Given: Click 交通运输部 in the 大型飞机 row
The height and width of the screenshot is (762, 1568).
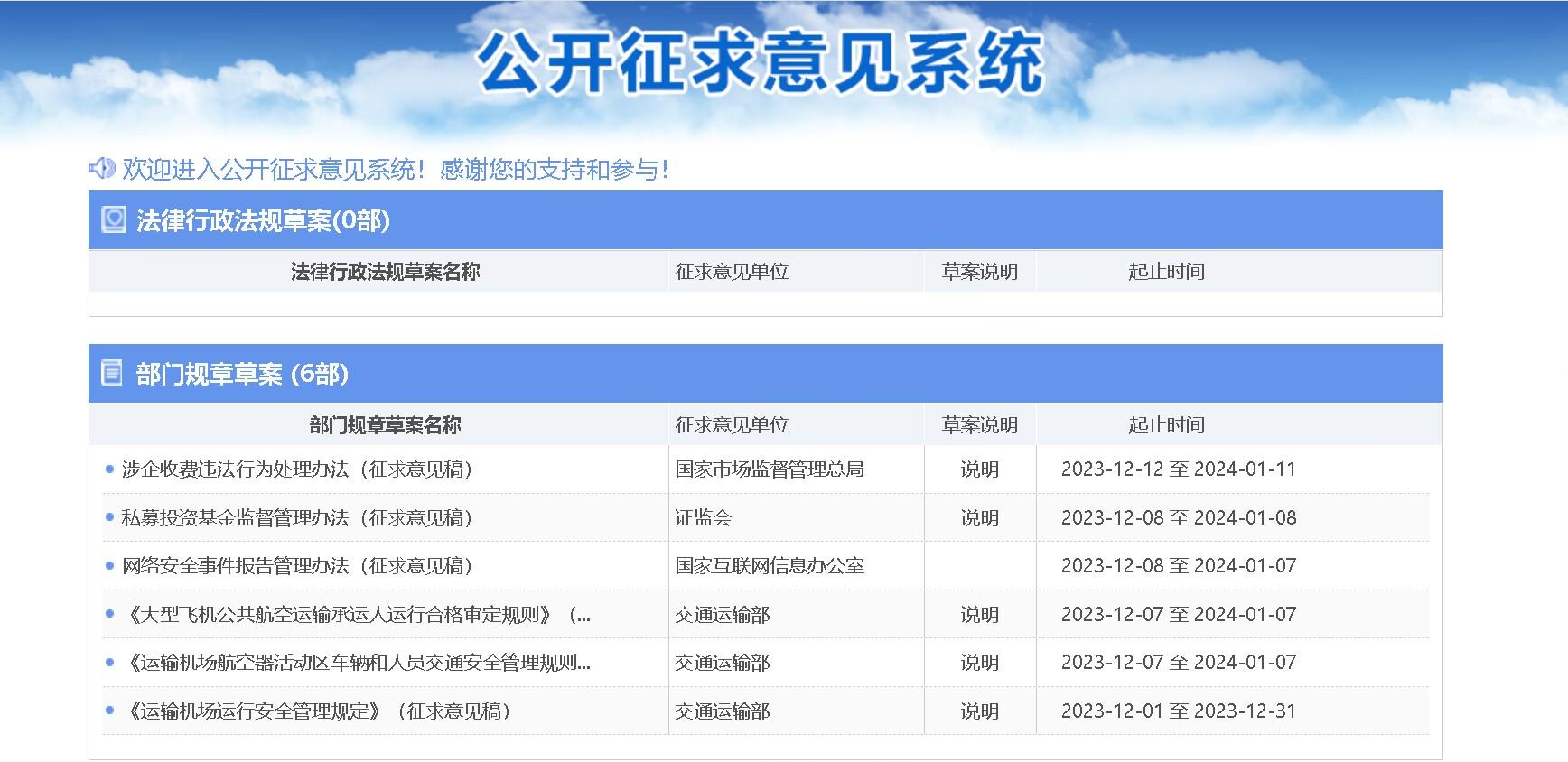Looking at the screenshot, I should coord(723,615).
